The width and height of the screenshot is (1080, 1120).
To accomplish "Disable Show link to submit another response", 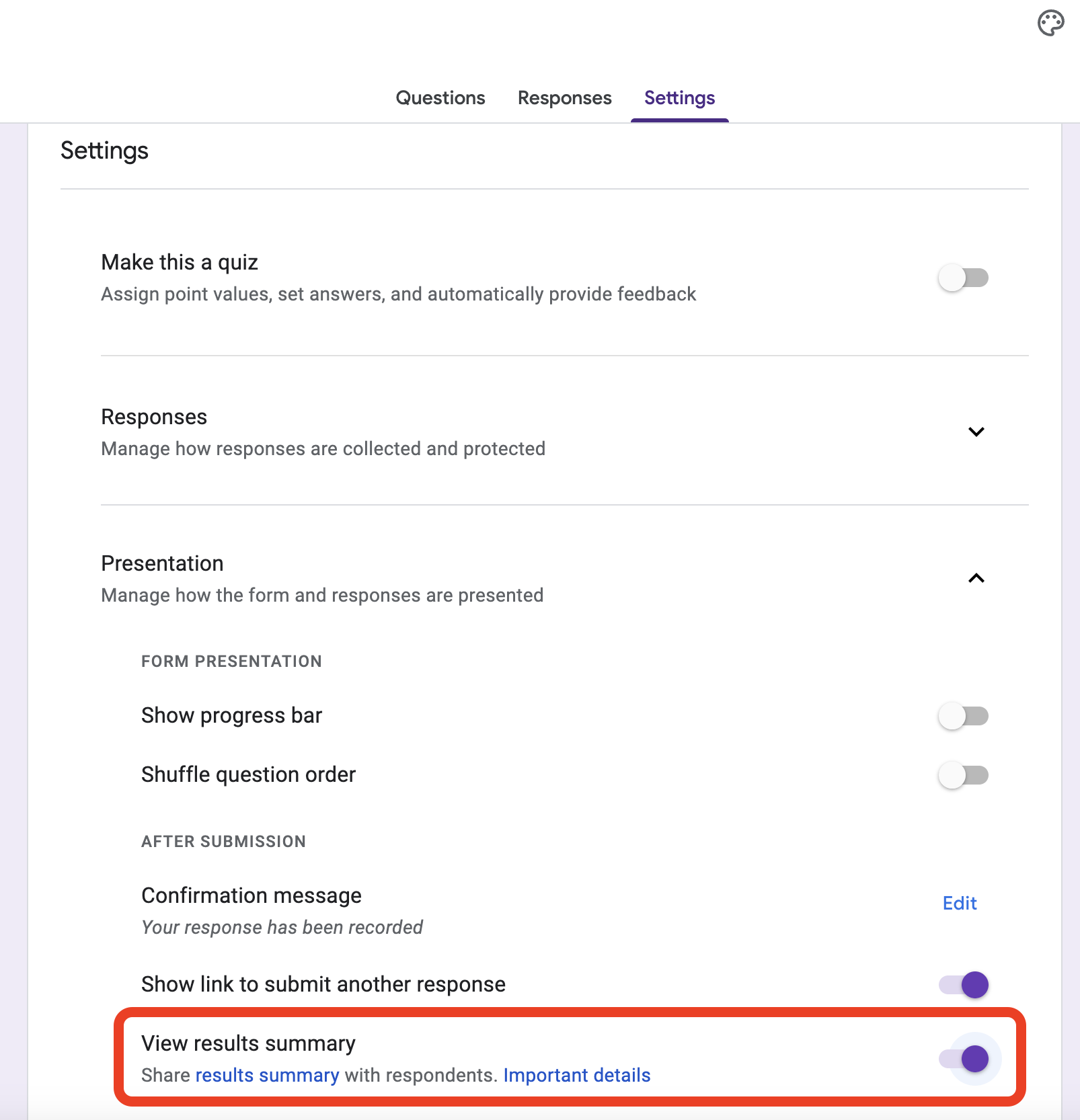I will click(x=964, y=985).
